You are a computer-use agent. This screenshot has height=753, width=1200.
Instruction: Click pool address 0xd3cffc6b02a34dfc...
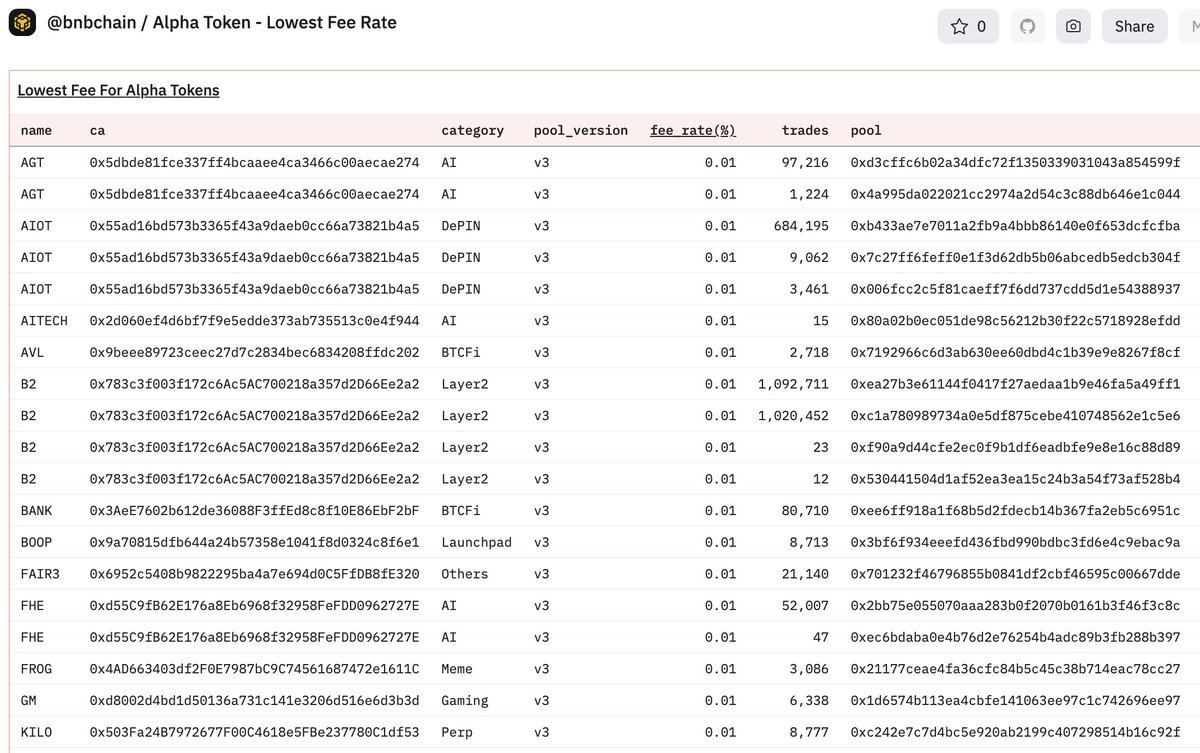(1015, 162)
